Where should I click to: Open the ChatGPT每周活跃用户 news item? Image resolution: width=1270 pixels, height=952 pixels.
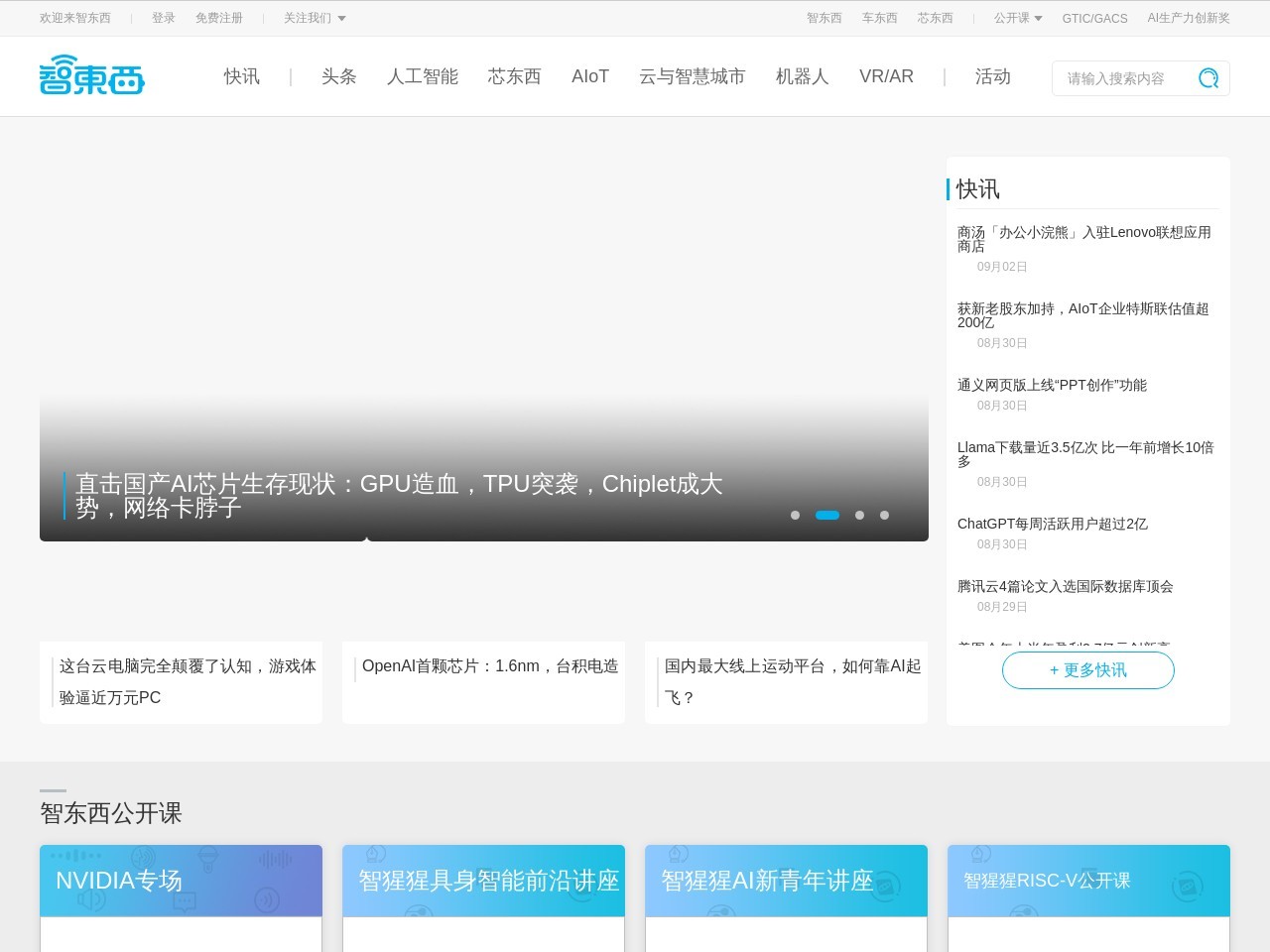(1052, 524)
